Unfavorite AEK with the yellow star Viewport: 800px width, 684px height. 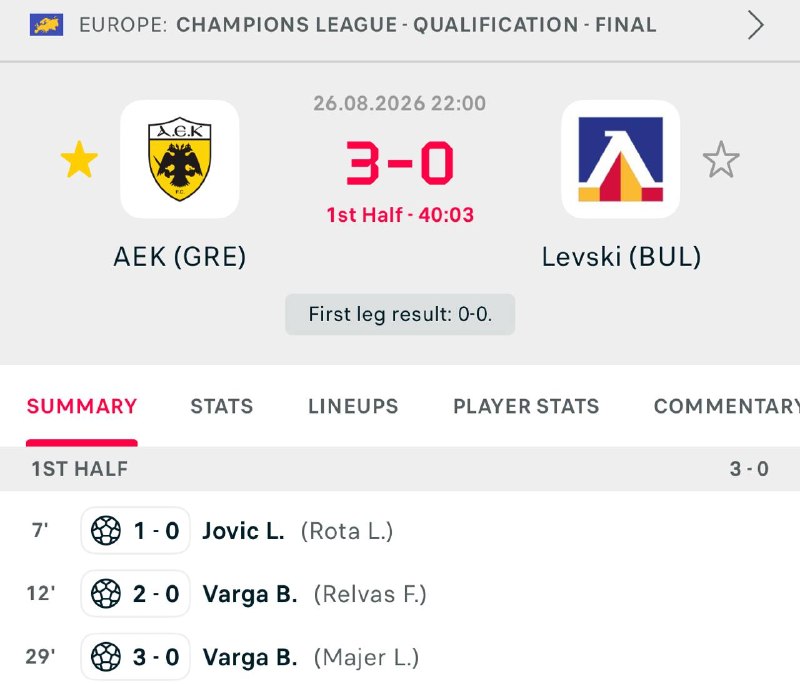(79, 160)
